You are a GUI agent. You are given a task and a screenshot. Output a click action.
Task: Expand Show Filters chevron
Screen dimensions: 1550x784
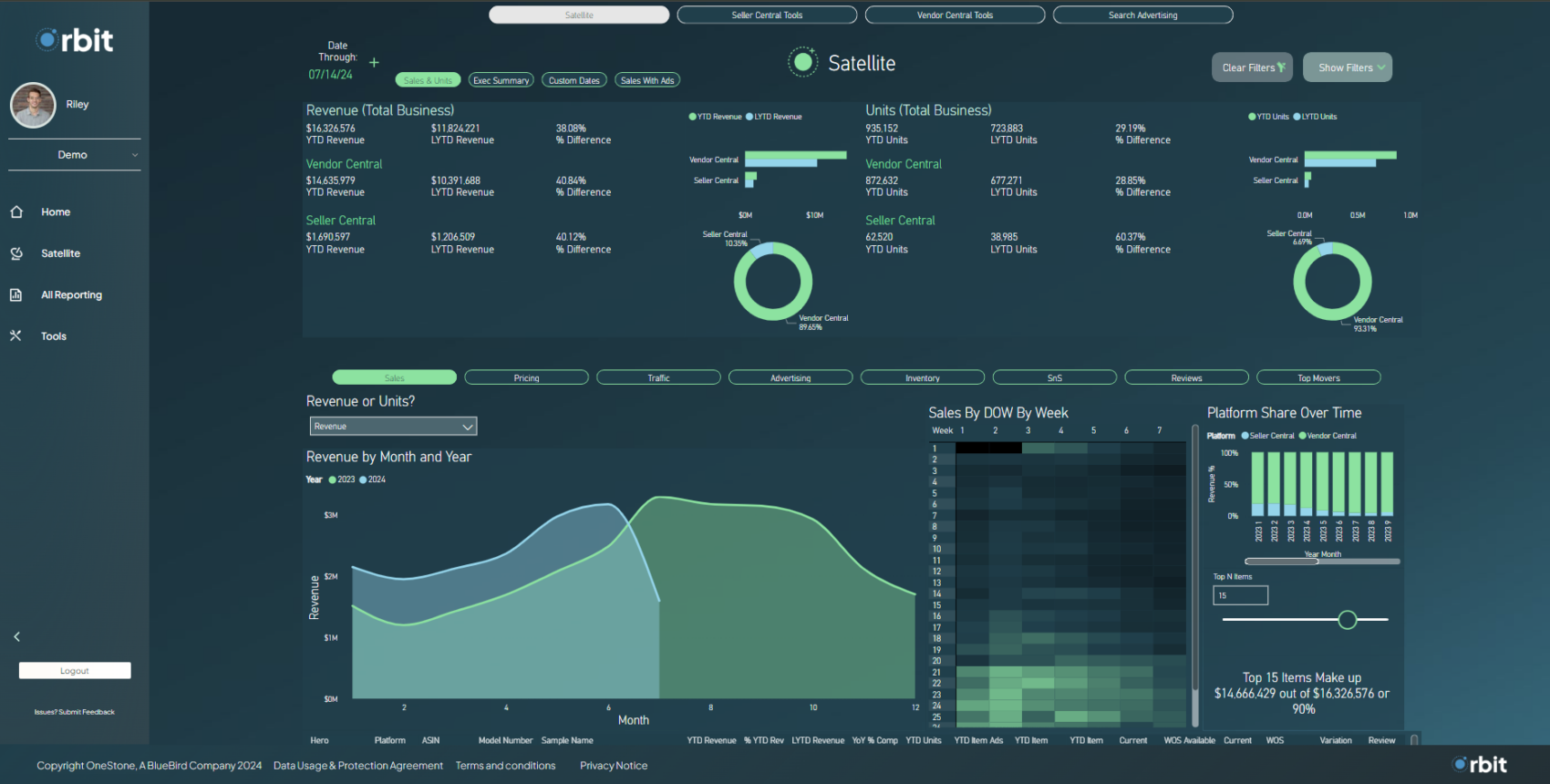point(1381,67)
